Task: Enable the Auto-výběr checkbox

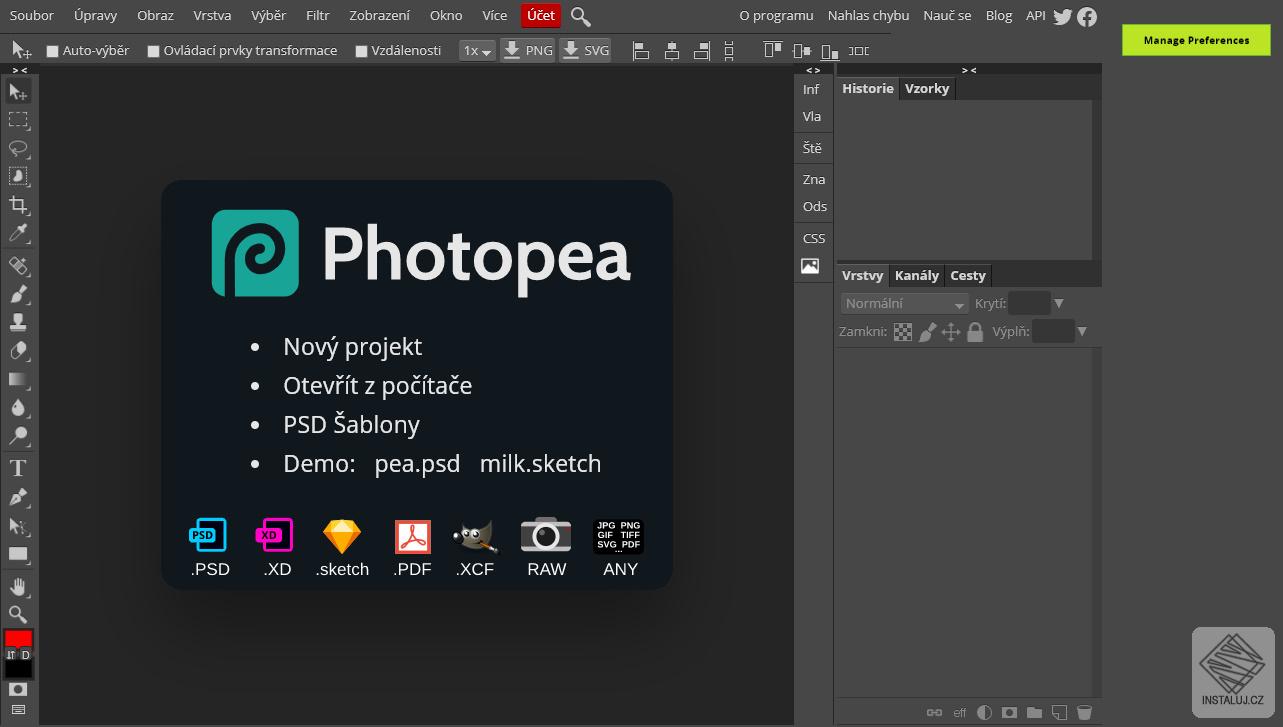Action: point(53,51)
